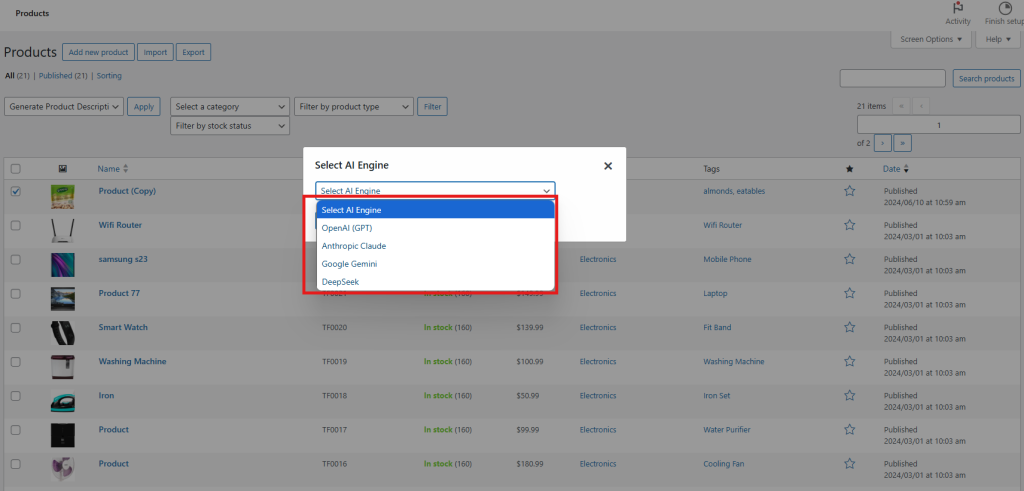Check the Product 77 checkbox
This screenshot has height=491, width=1024.
click(x=16, y=293)
